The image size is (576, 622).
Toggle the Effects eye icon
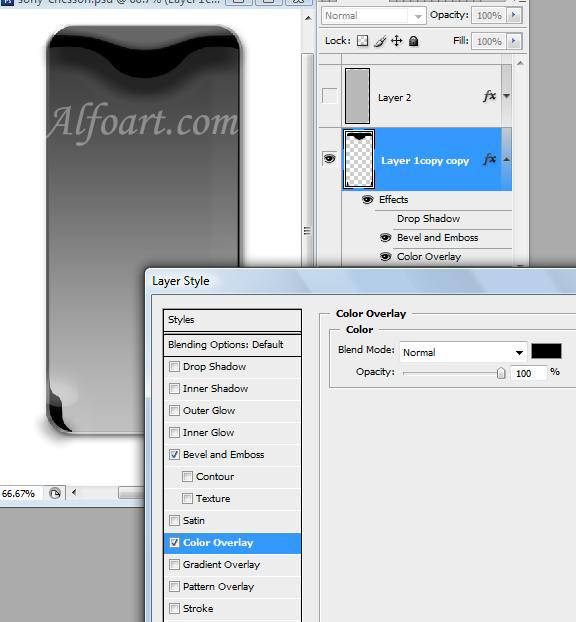coord(368,200)
